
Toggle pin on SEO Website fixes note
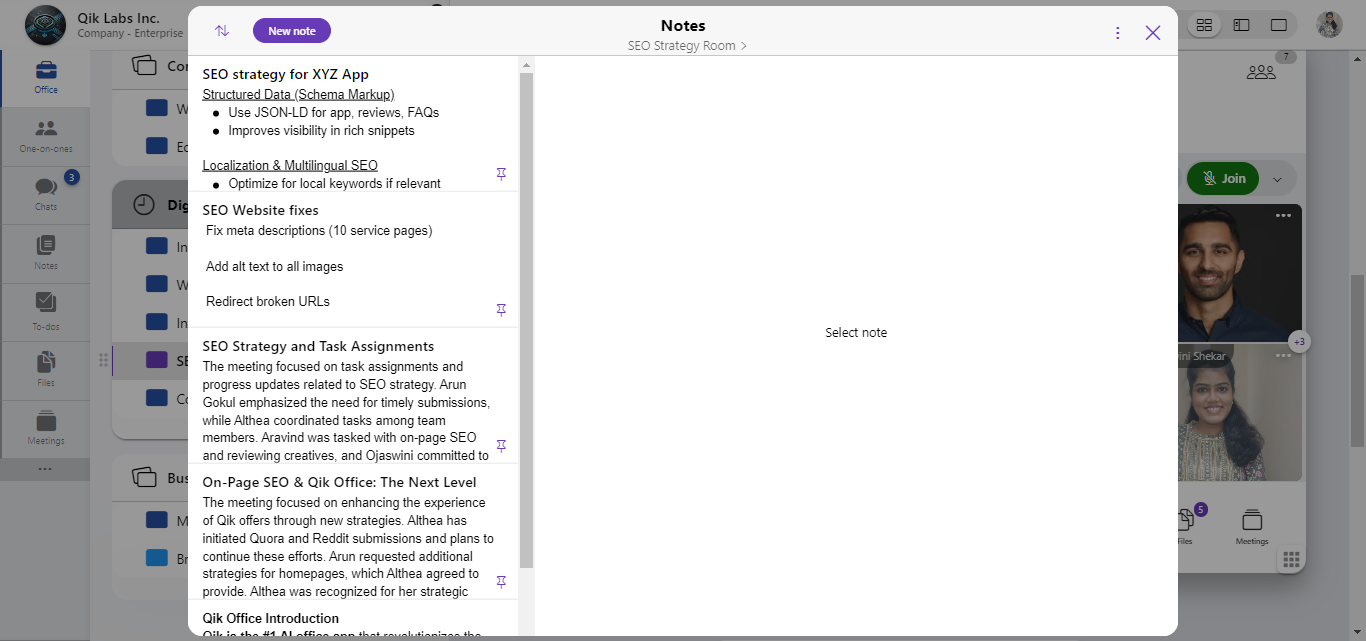[x=502, y=310]
